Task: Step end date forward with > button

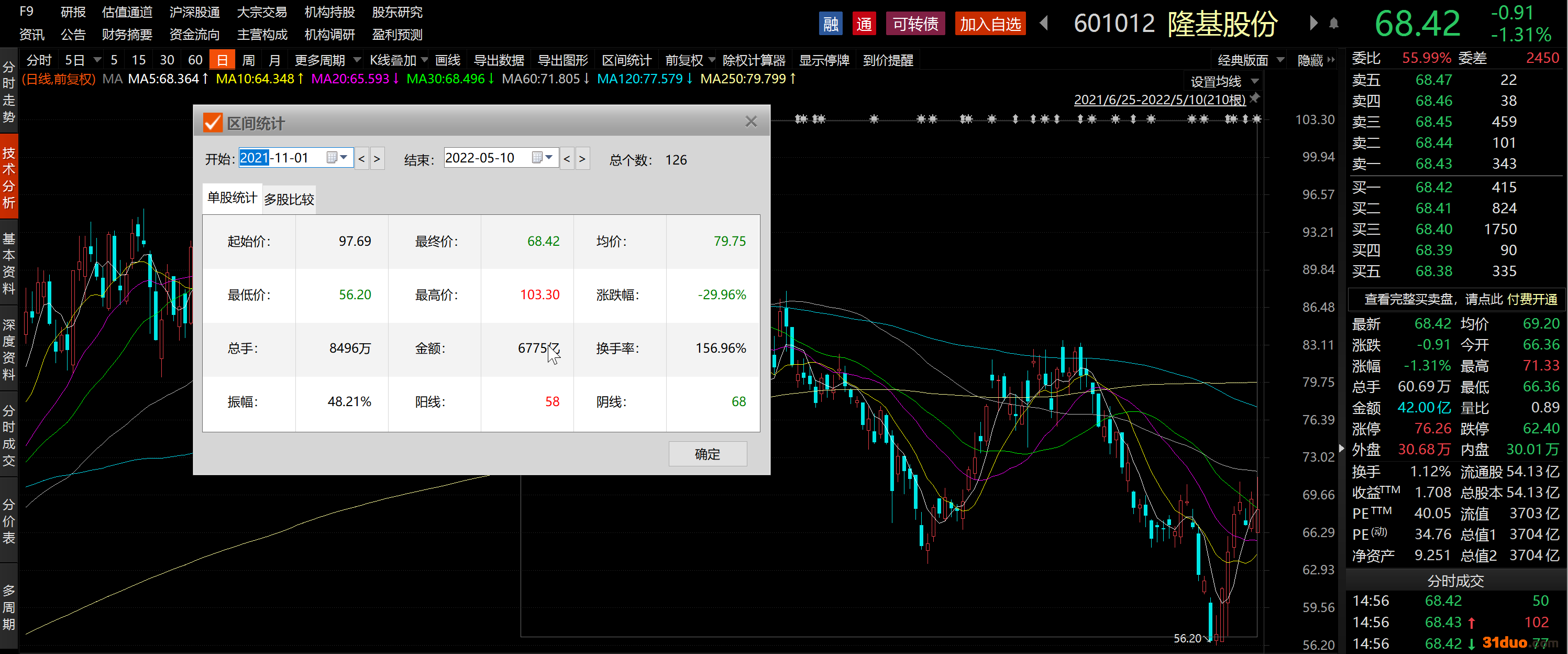Action: (x=582, y=159)
